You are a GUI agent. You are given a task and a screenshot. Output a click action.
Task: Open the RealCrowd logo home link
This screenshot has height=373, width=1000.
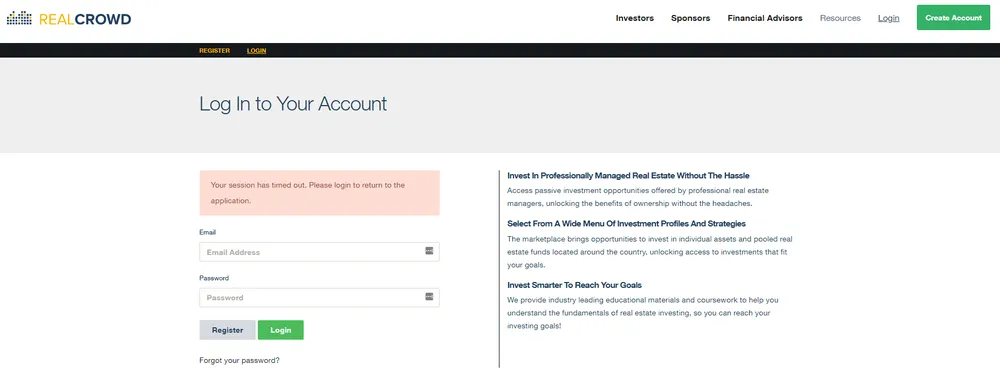click(69, 18)
